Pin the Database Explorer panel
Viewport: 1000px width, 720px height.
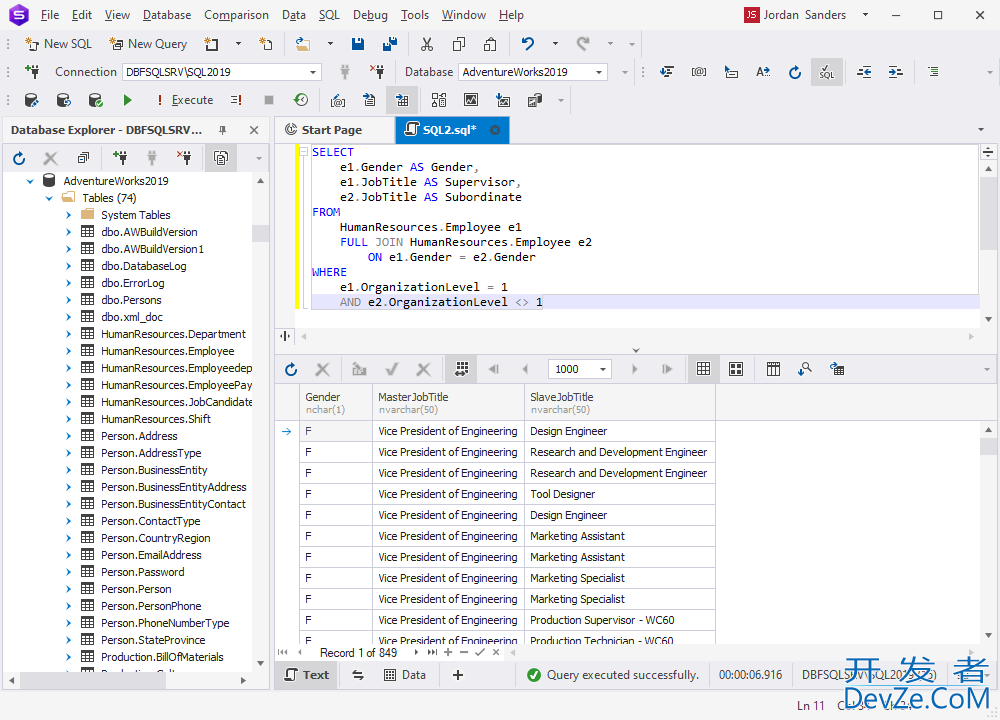click(x=223, y=130)
